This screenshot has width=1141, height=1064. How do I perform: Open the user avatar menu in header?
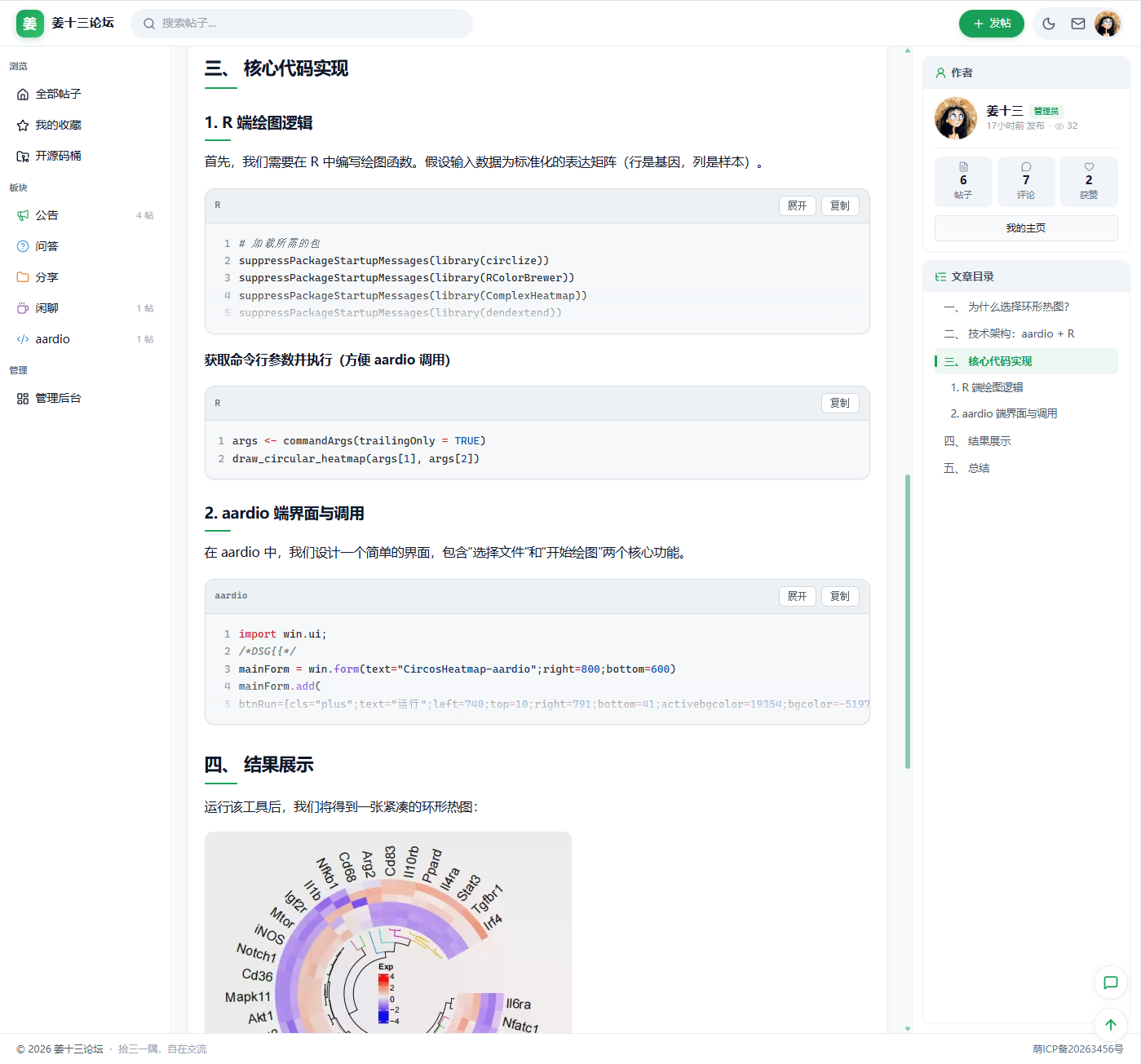1108,24
